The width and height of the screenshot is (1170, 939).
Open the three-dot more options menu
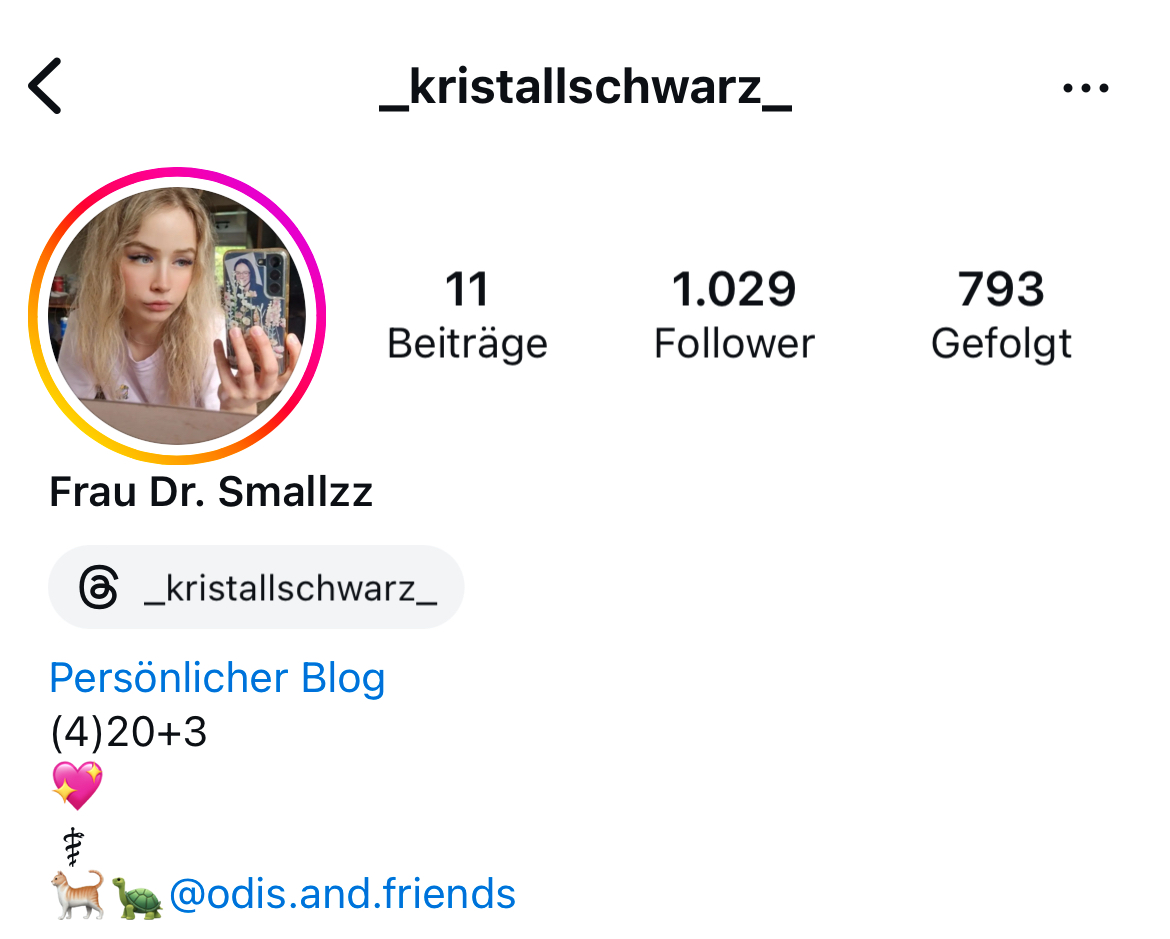tap(1086, 88)
